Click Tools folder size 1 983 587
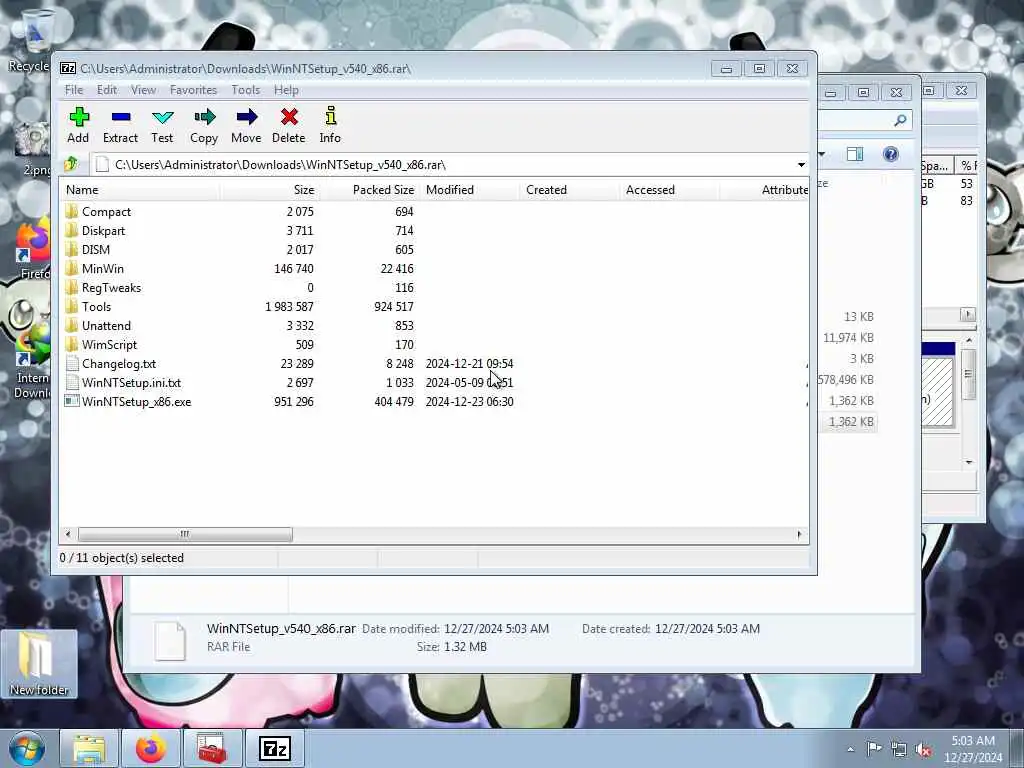The width and height of the screenshot is (1024, 768). click(x=289, y=306)
